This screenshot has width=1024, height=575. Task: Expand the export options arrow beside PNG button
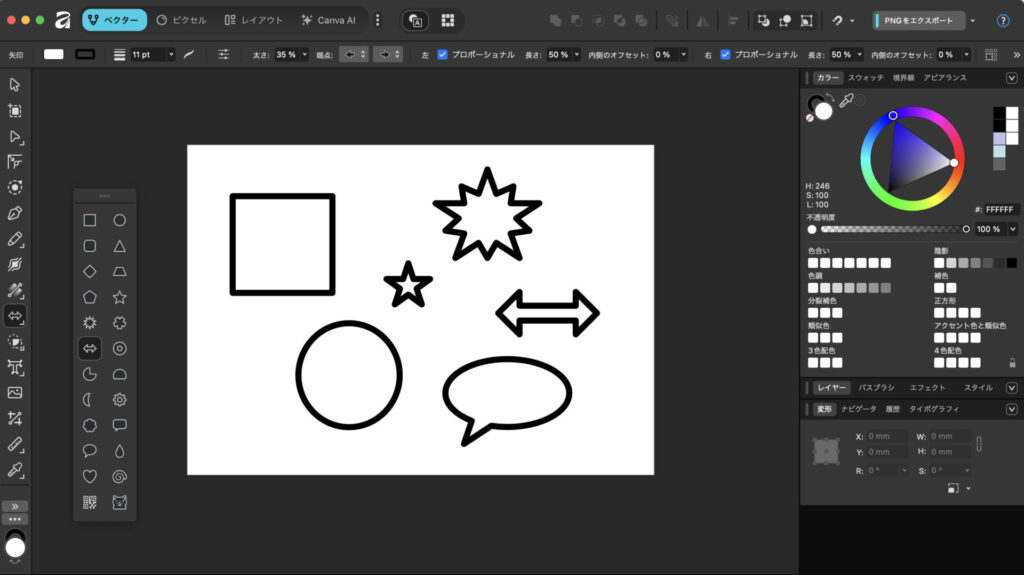pyautogui.click(x=973, y=20)
